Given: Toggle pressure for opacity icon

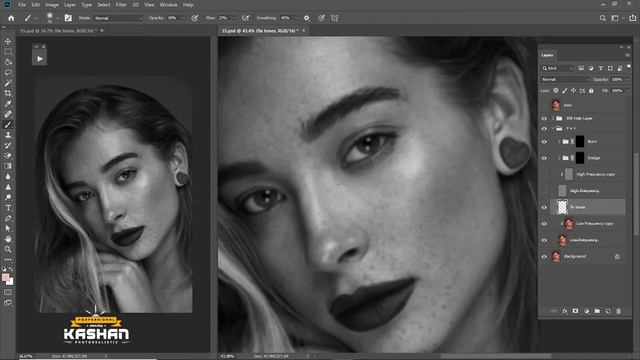Looking at the screenshot, I should coord(195,18).
